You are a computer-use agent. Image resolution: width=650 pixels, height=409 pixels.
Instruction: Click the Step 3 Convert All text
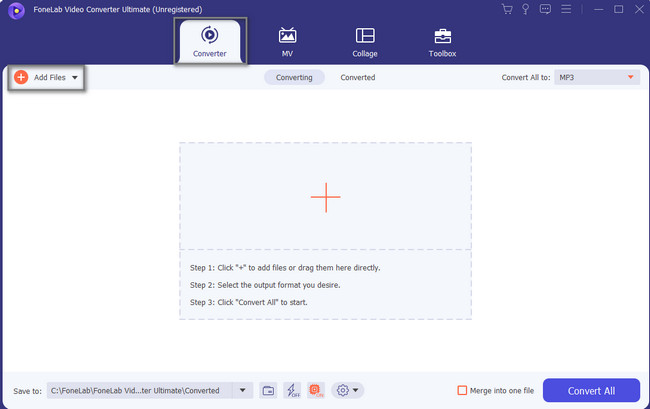[x=249, y=303]
